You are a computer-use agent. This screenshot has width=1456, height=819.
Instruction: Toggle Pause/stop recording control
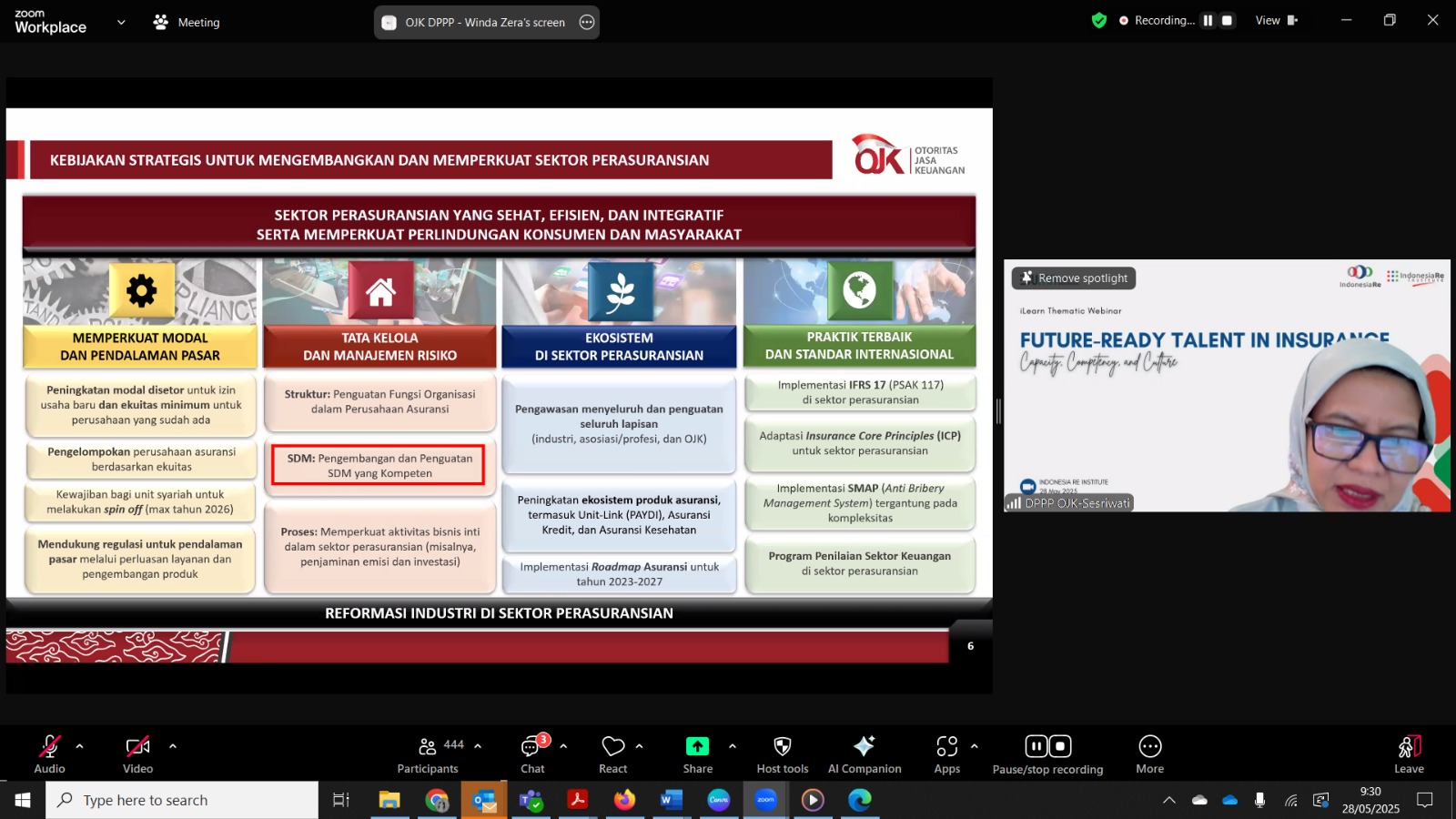pyautogui.click(x=1047, y=754)
